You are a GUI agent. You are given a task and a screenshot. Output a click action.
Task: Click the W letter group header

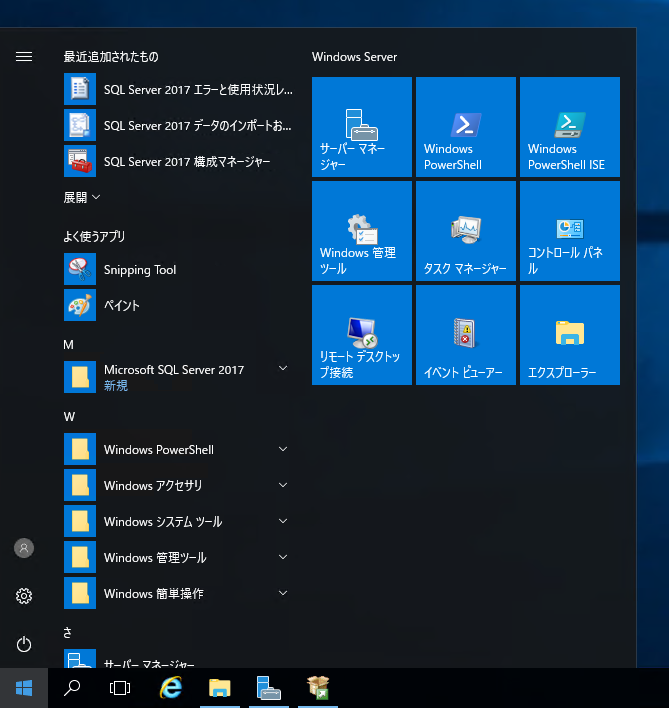[x=69, y=417]
